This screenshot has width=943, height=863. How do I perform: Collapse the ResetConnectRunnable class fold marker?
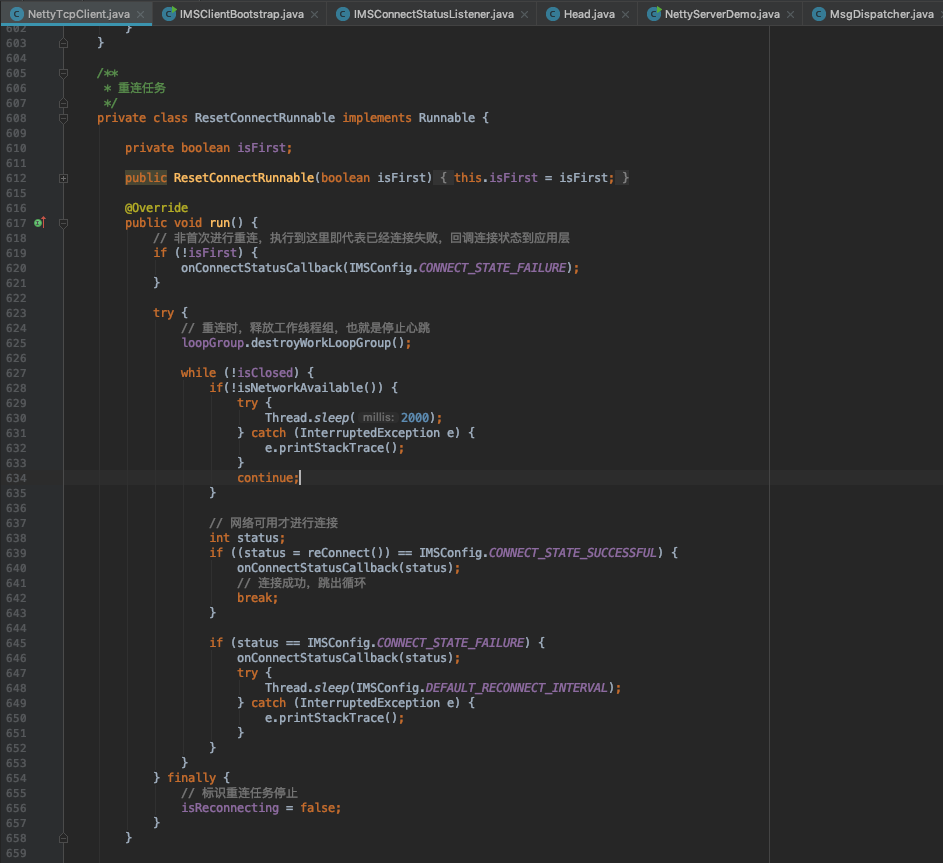[63, 118]
